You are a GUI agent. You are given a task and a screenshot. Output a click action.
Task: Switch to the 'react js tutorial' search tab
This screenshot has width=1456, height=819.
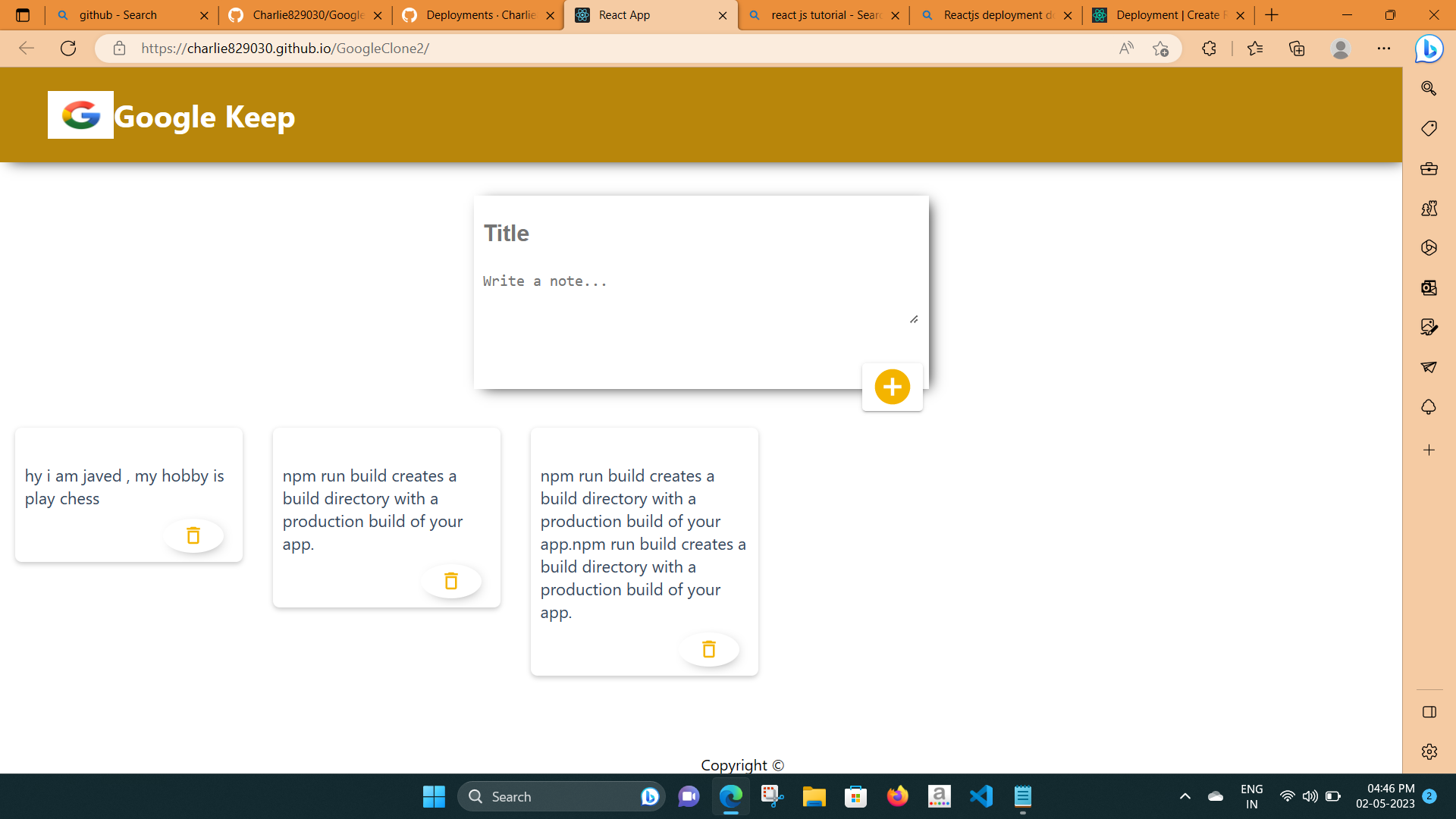824,15
